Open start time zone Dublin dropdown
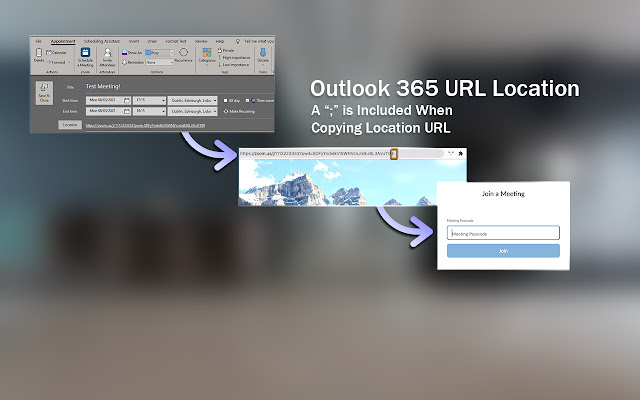Viewport: 640px width, 400px height. tap(215, 100)
